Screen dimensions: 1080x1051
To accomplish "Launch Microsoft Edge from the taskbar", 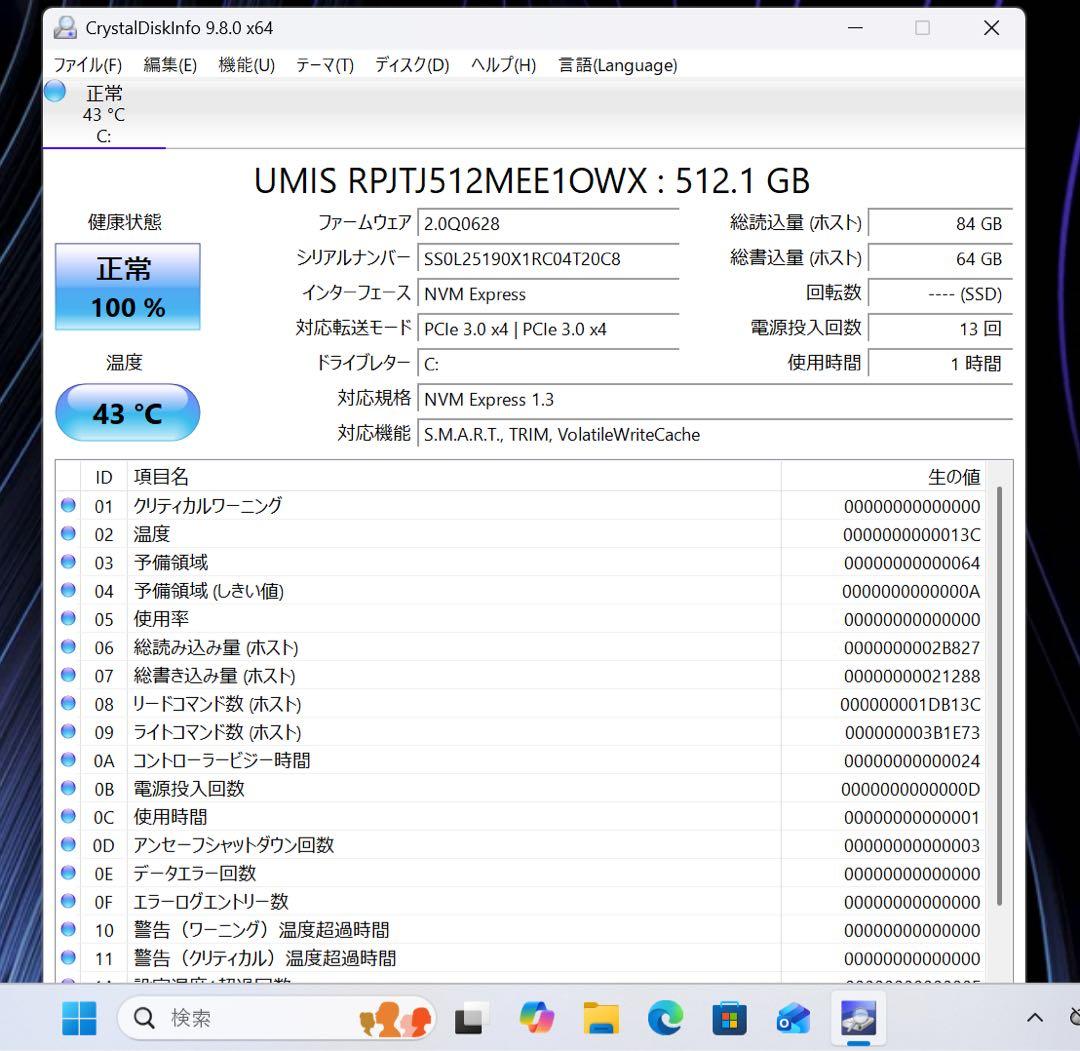I will [665, 1018].
